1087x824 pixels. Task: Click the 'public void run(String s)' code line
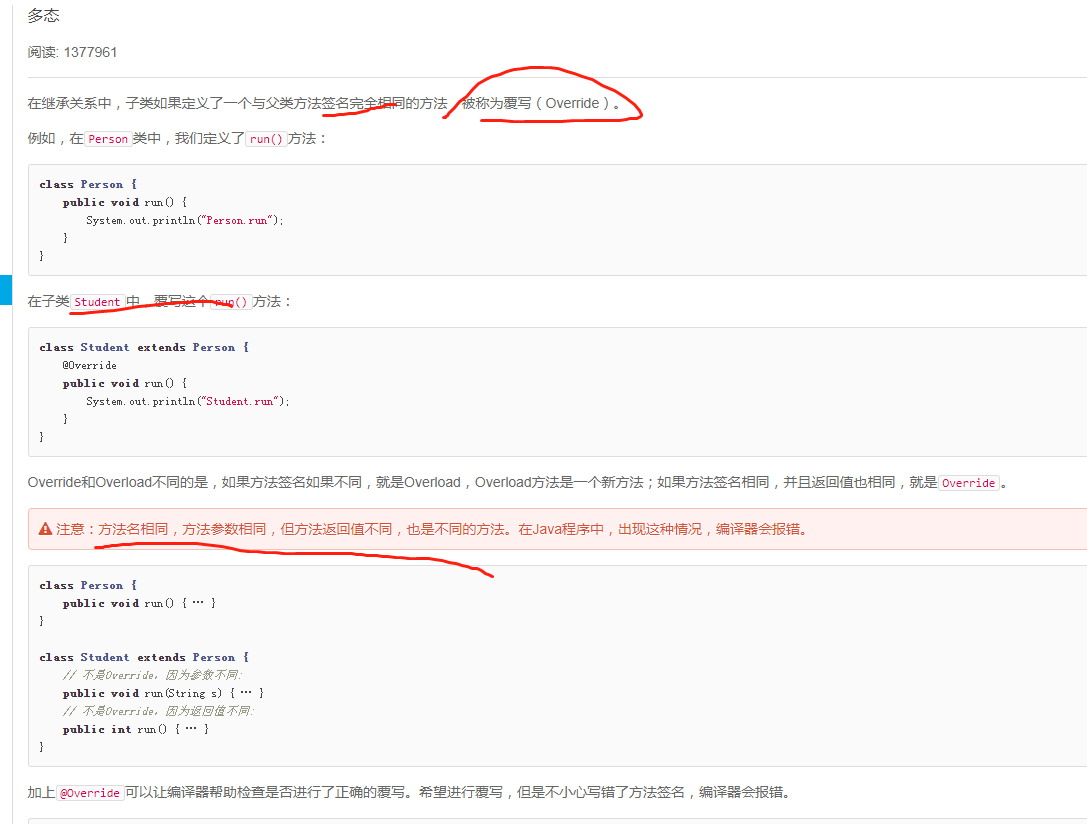(x=163, y=693)
